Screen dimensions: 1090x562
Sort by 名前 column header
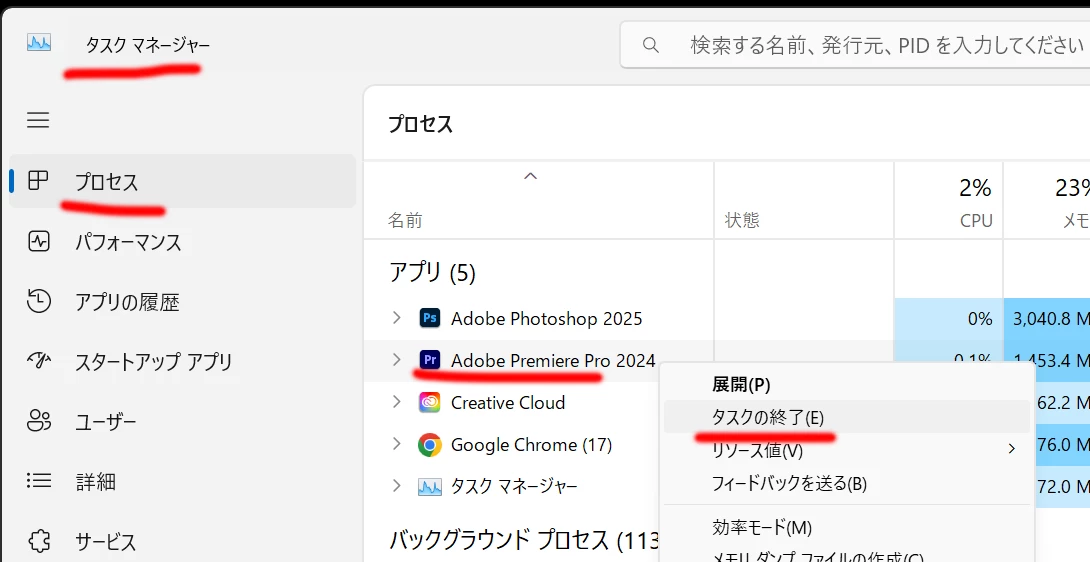[538, 200]
